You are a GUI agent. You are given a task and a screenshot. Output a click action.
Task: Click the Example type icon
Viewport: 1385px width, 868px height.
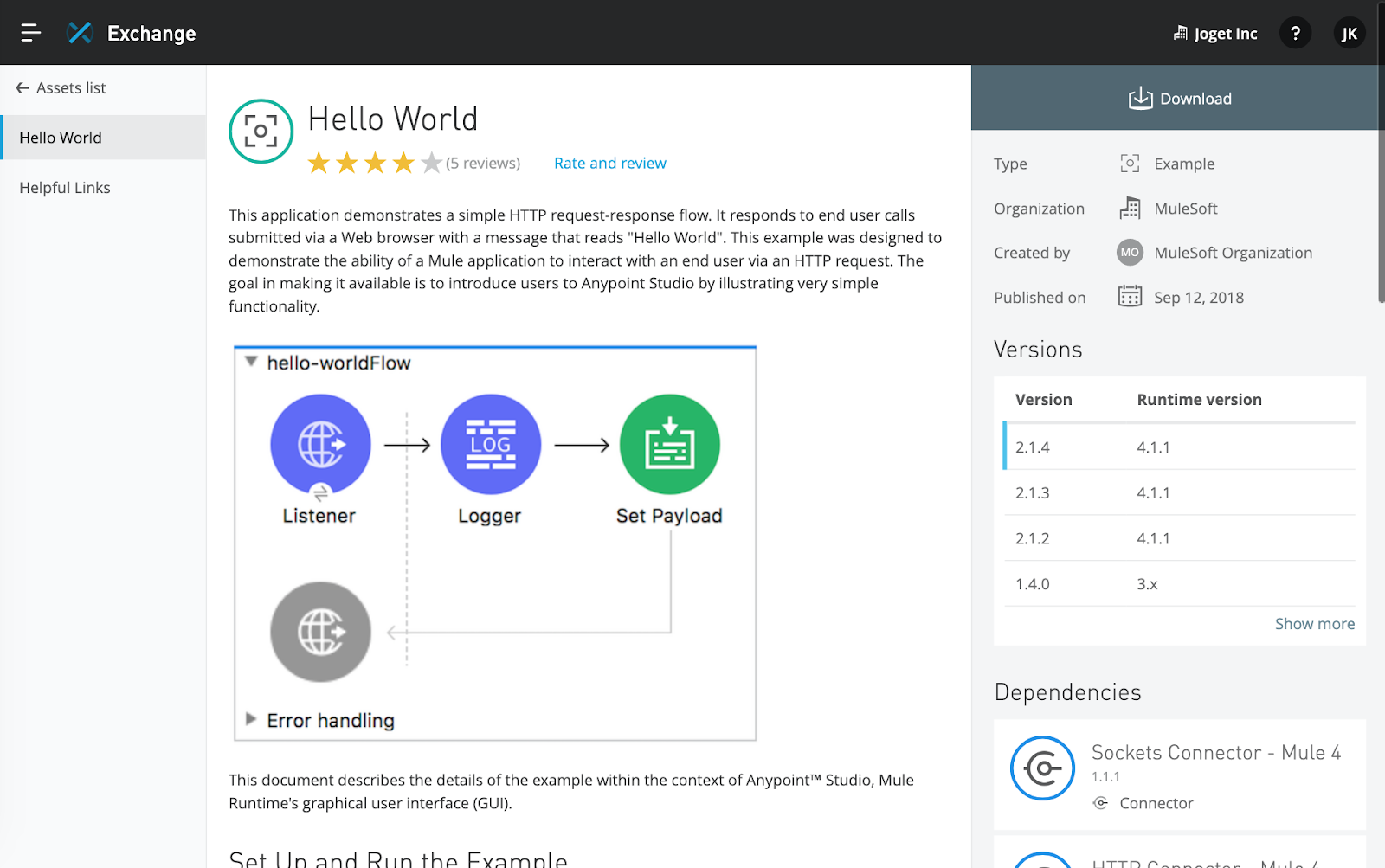pos(1130,164)
